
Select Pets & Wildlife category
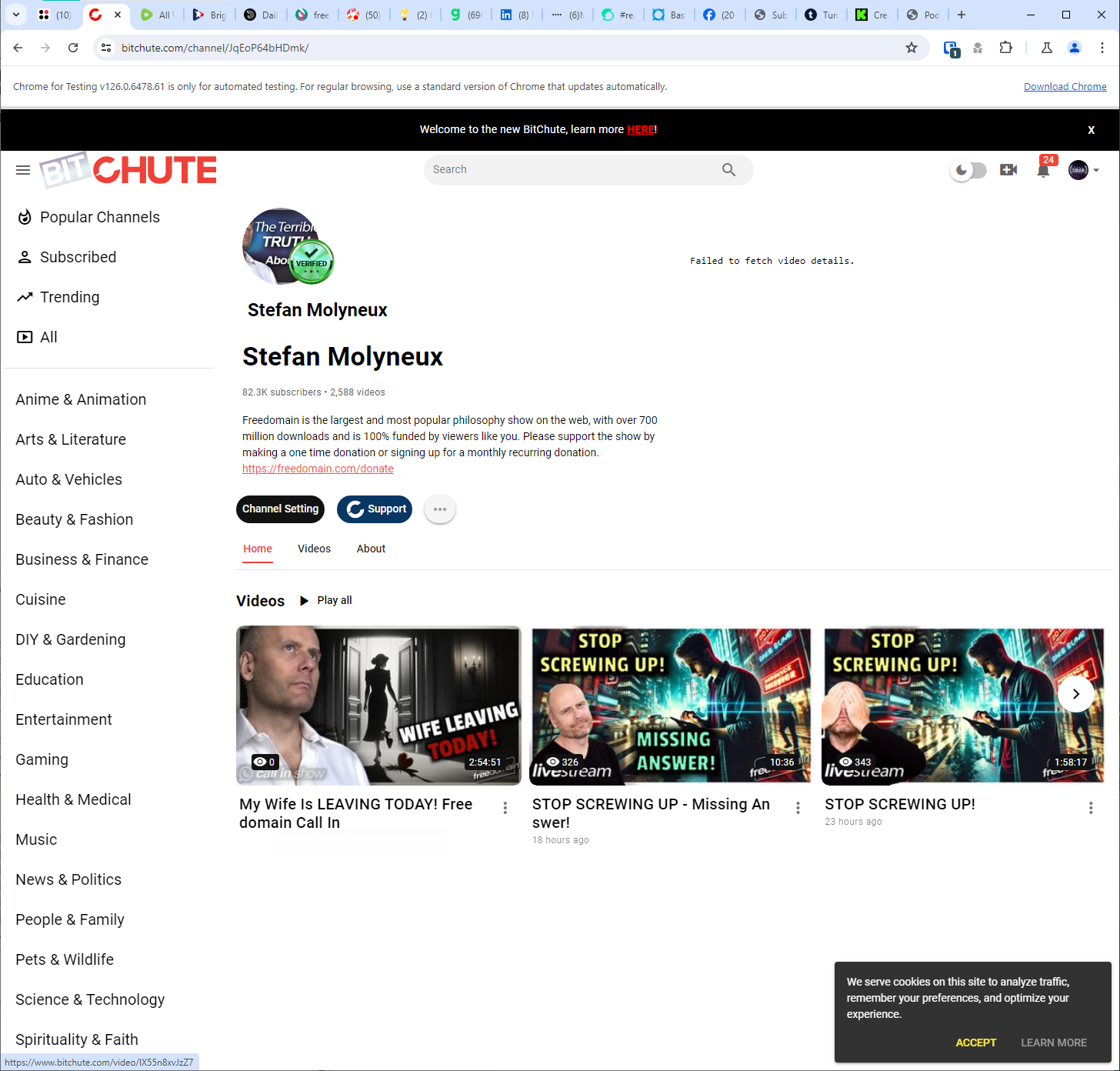click(x=65, y=960)
